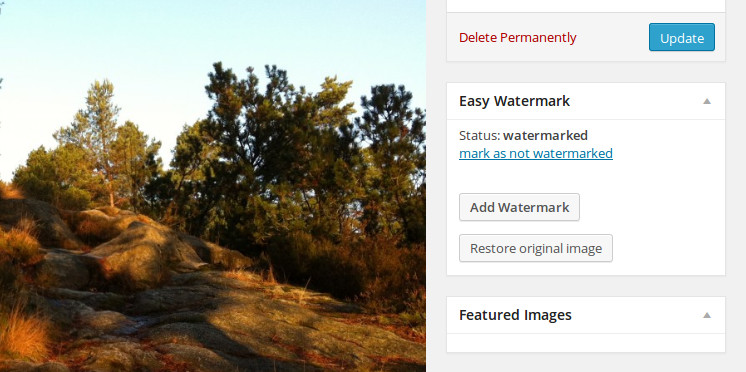746x372 pixels.
Task: Open the attachment photo preview
Action: pos(213,186)
